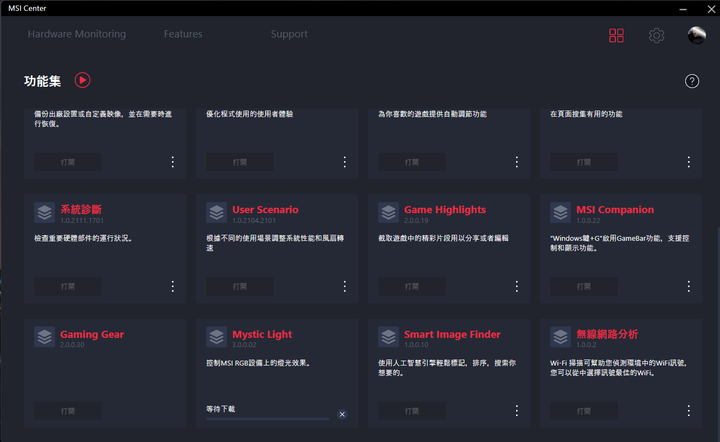Select the Gaming Gear title

pyautogui.click(x=92, y=334)
